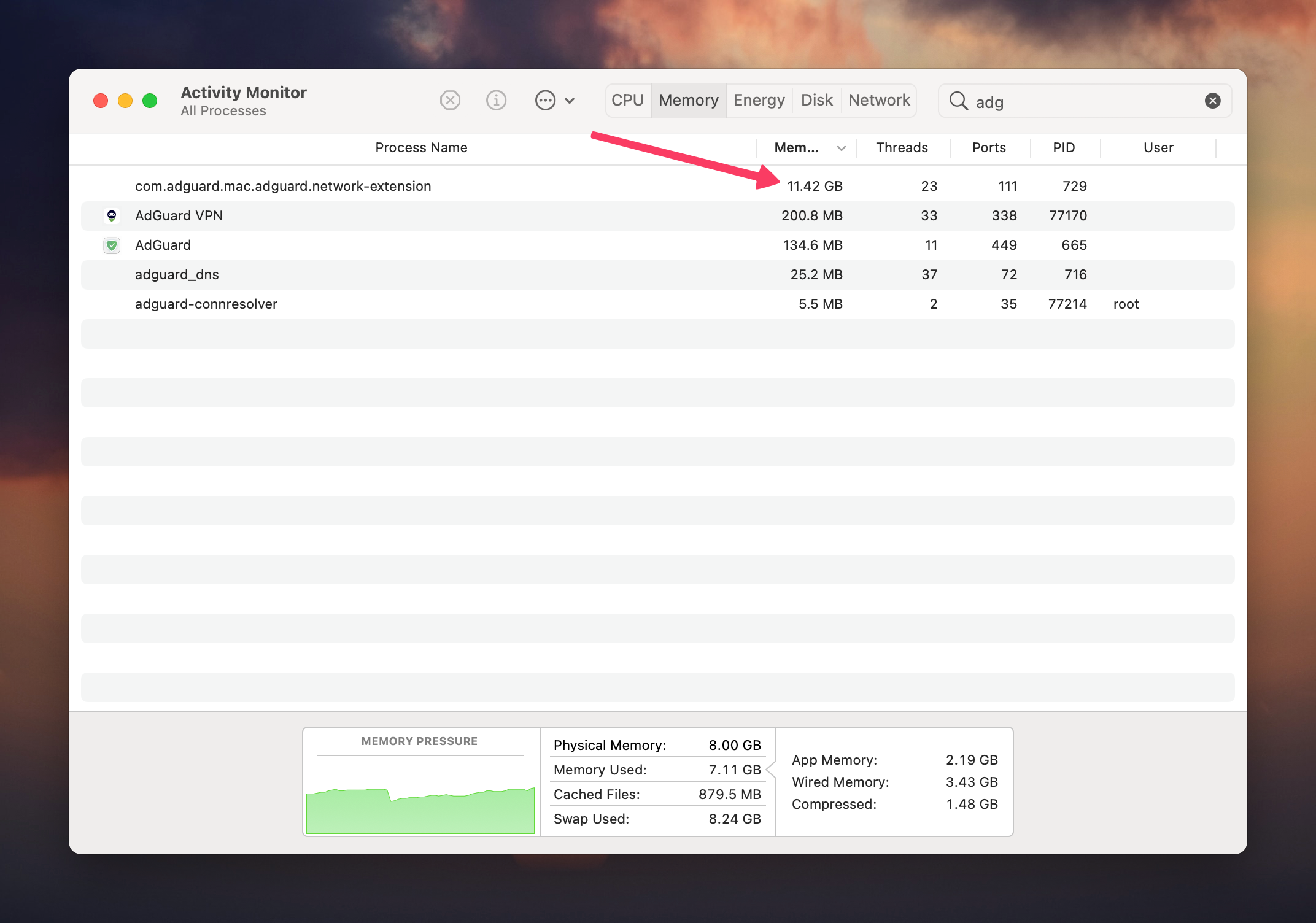Click the Process Name column header
Viewport: 1316px width, 923px height.
point(421,147)
